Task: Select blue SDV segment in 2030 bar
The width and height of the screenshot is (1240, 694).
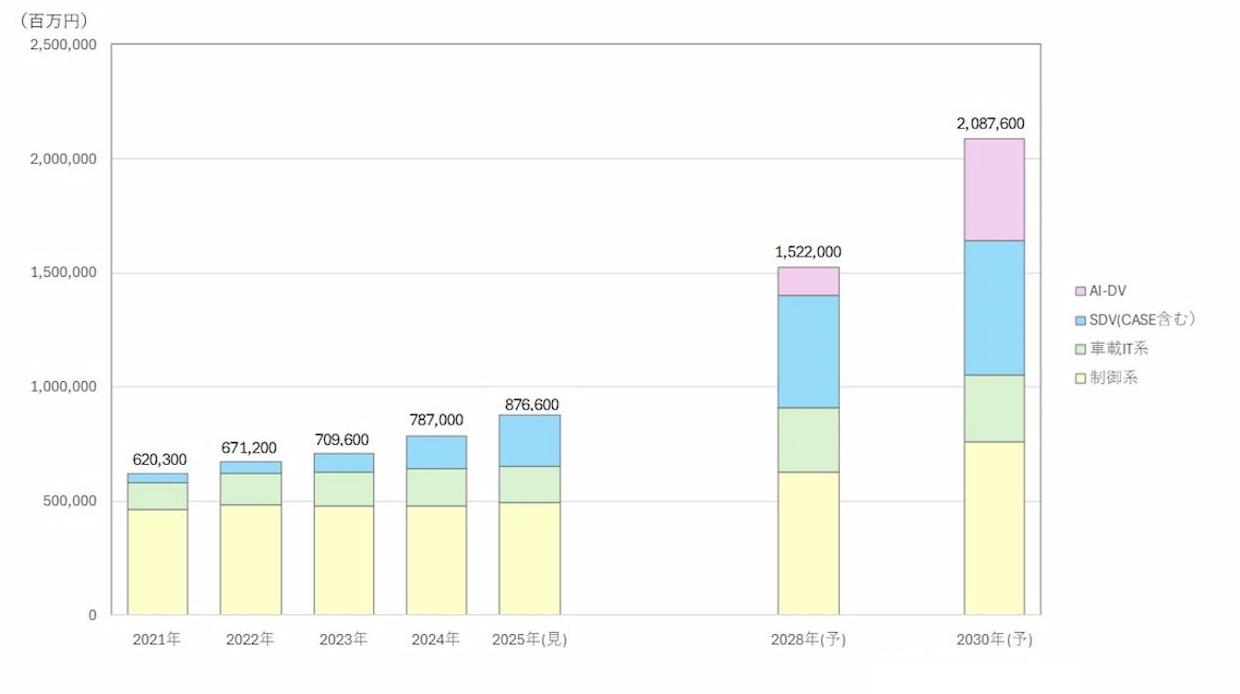Action: [x=993, y=307]
